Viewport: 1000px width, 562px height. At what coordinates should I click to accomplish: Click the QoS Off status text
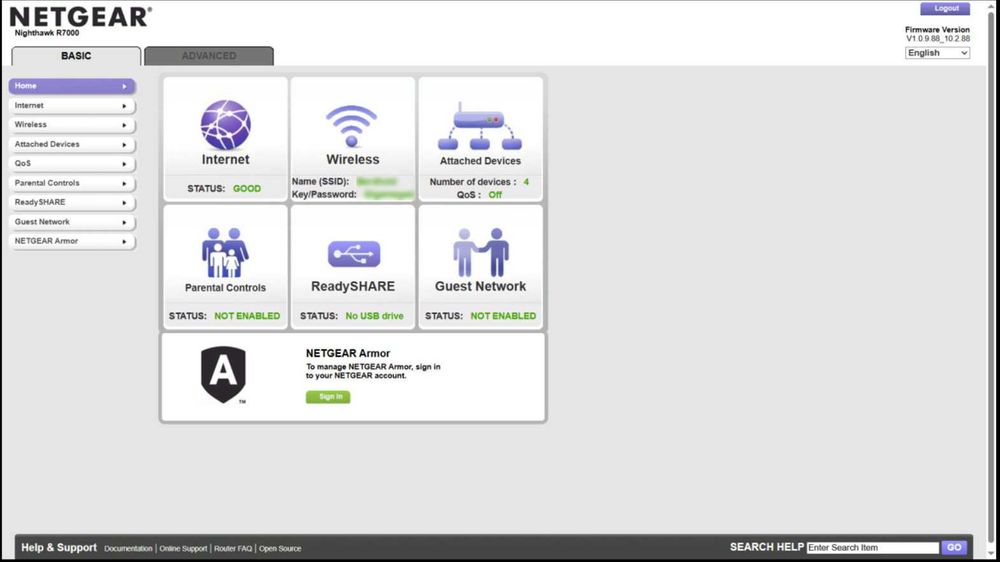coord(495,195)
